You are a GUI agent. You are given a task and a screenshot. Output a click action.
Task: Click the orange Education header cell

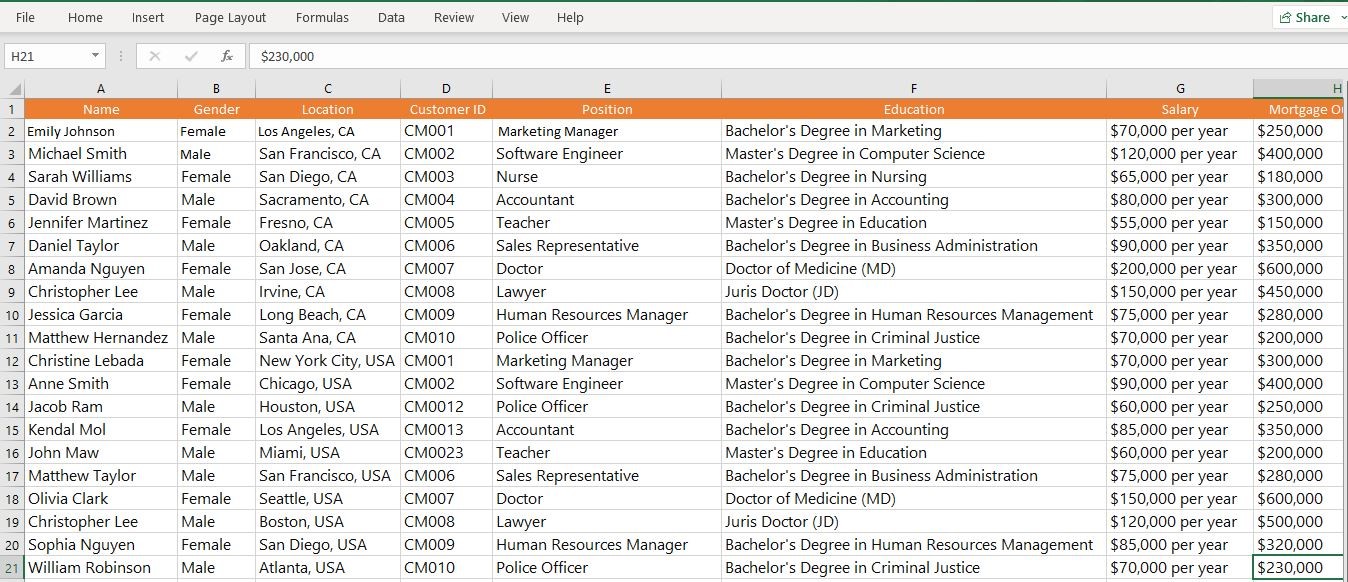tap(913, 109)
